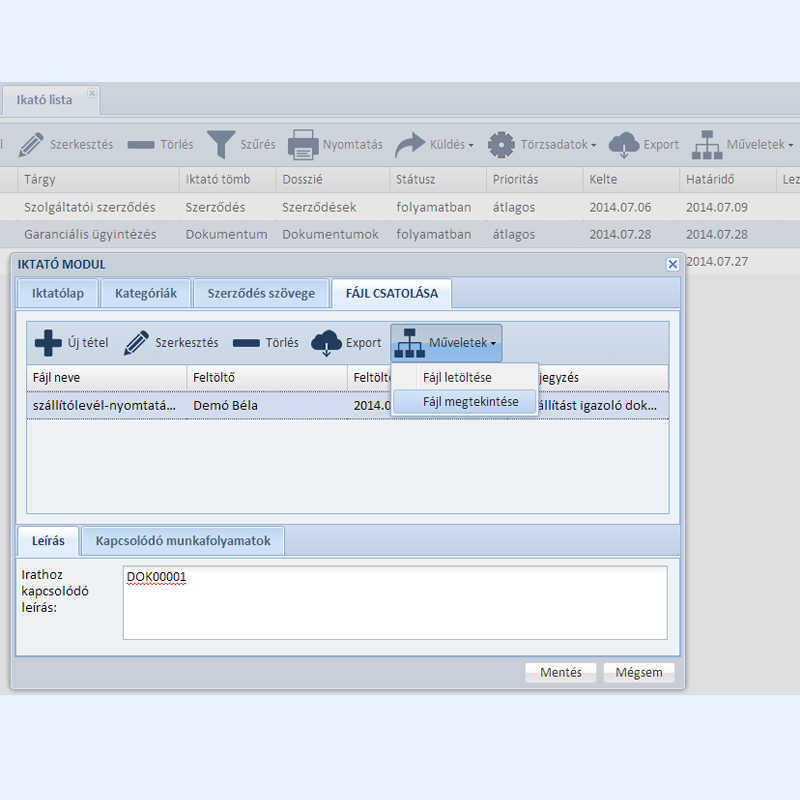The height and width of the screenshot is (800, 800).
Task: Click the cloud Export icon in the dialog
Action: click(x=327, y=343)
